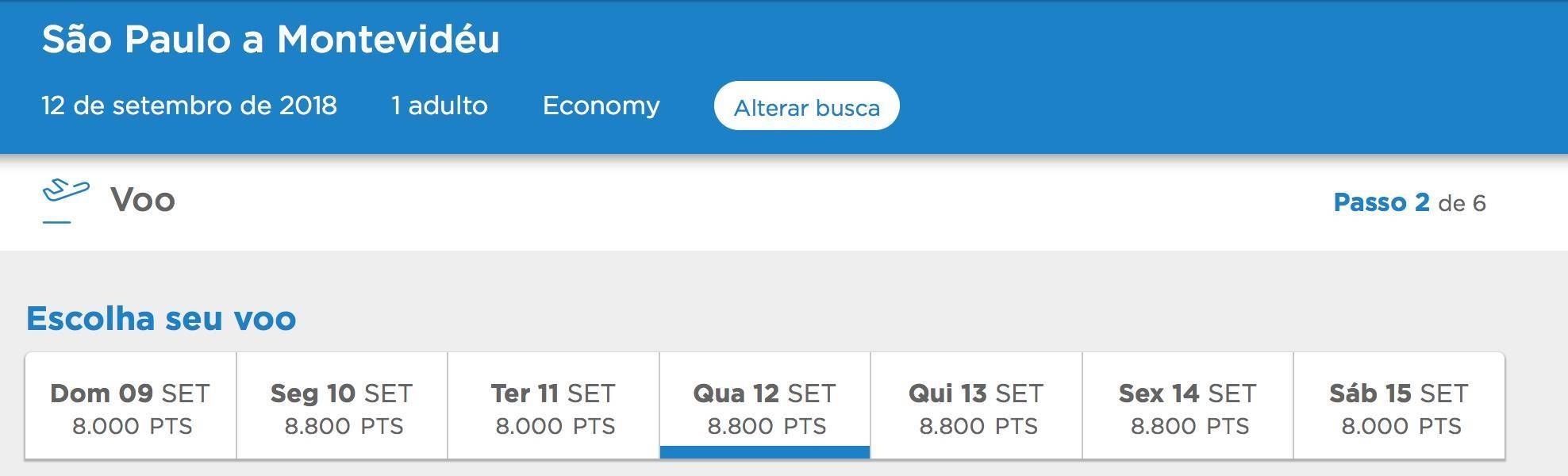Select the highlighted Qua 12 SET tab

(765, 406)
